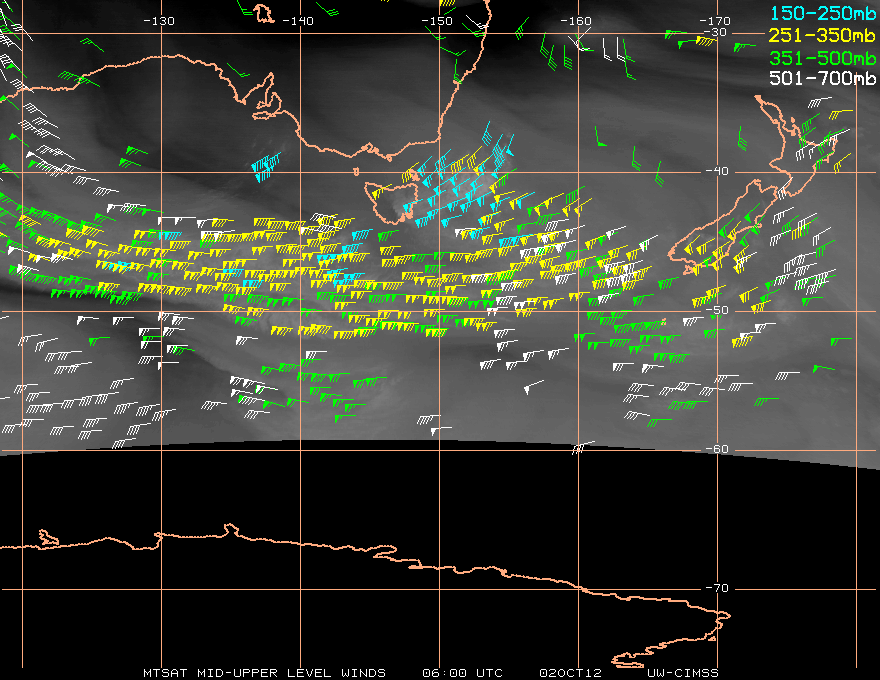880x680 pixels.
Task: Click the -140 longitude label
Action: [297, 21]
